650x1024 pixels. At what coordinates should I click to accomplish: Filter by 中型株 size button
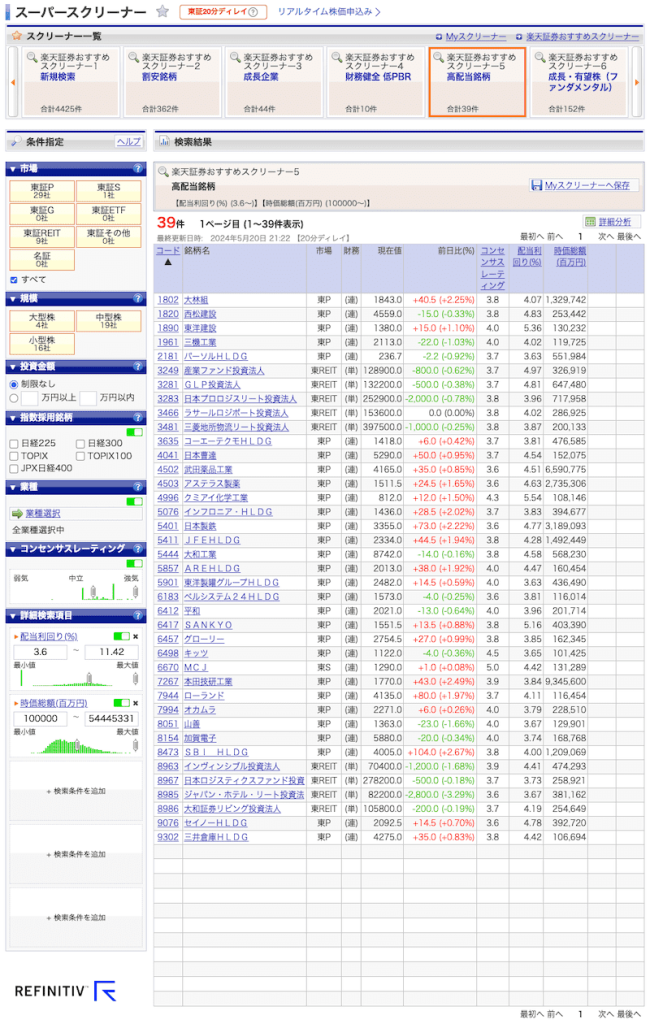pyautogui.click(x=108, y=321)
